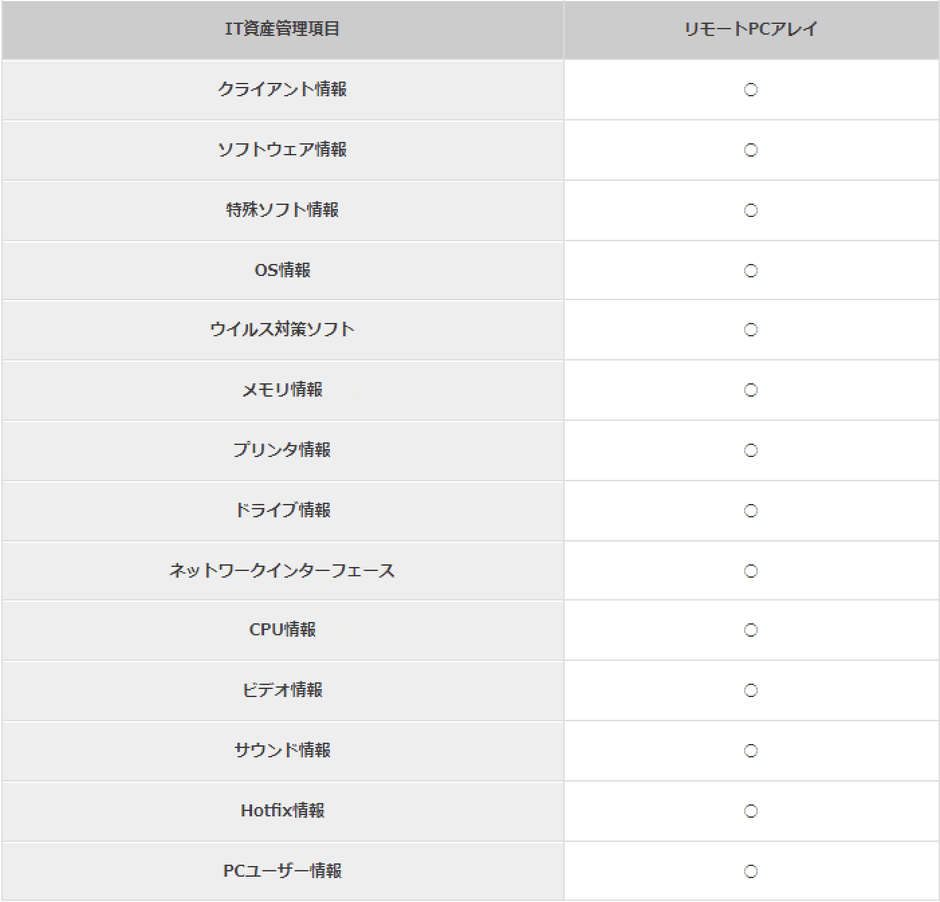Image resolution: width=940 pixels, height=902 pixels.
Task: Click the リモートPCアレイ column header
Action: [751, 29]
